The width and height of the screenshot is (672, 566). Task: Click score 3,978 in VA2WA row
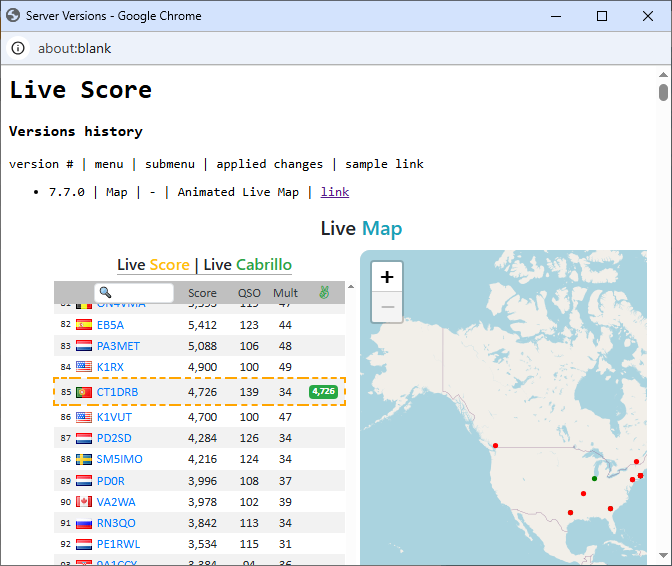point(202,502)
